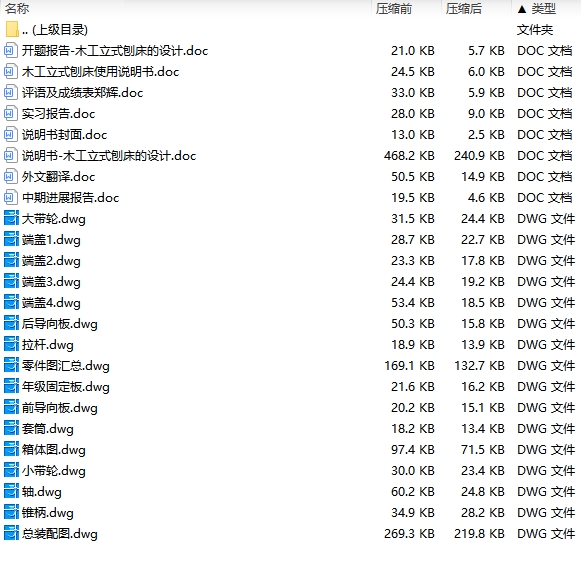Click file name 端盖4.dwg
This screenshot has height=567, width=581.
click(x=51, y=303)
